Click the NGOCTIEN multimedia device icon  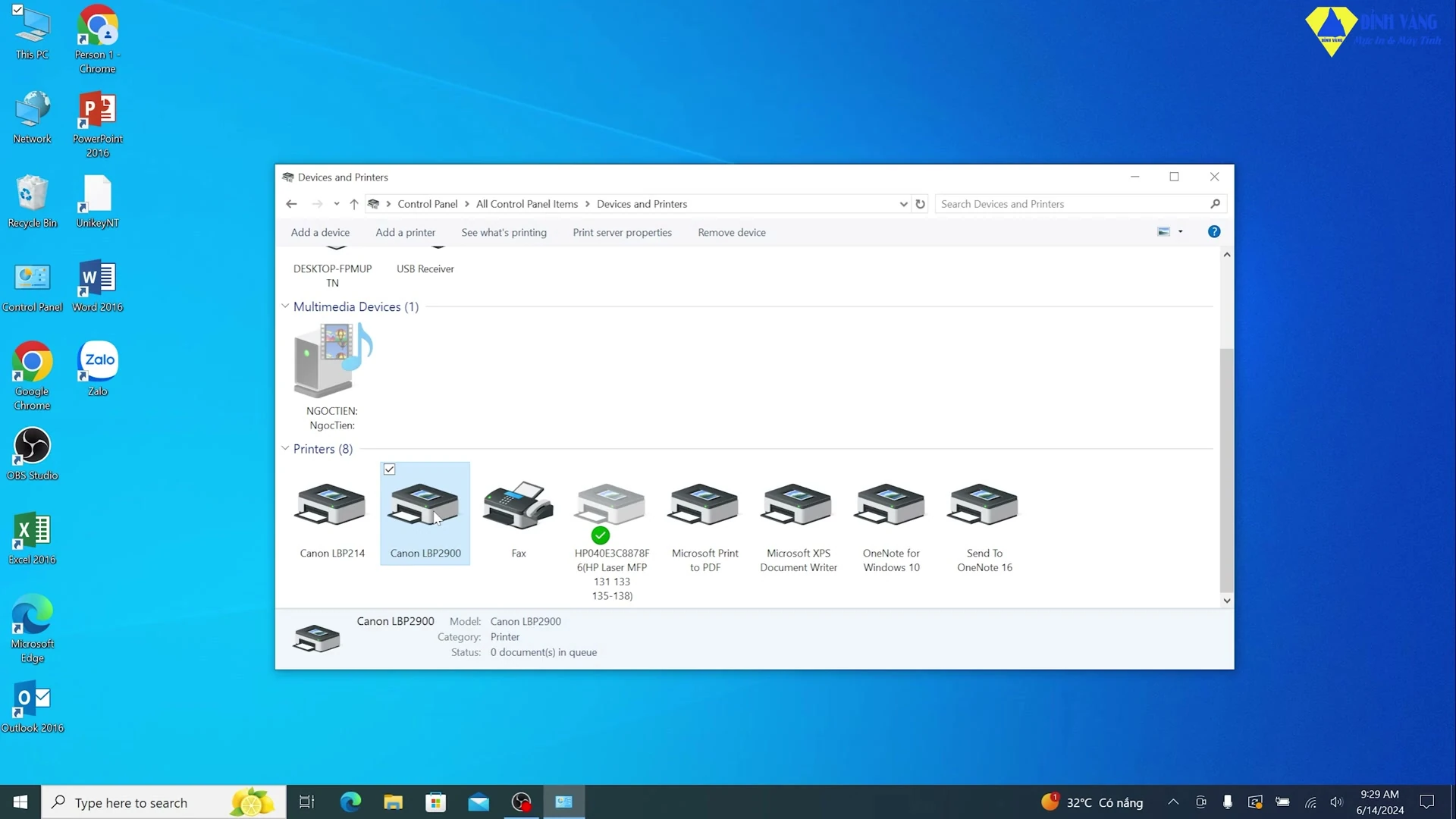pyautogui.click(x=332, y=362)
